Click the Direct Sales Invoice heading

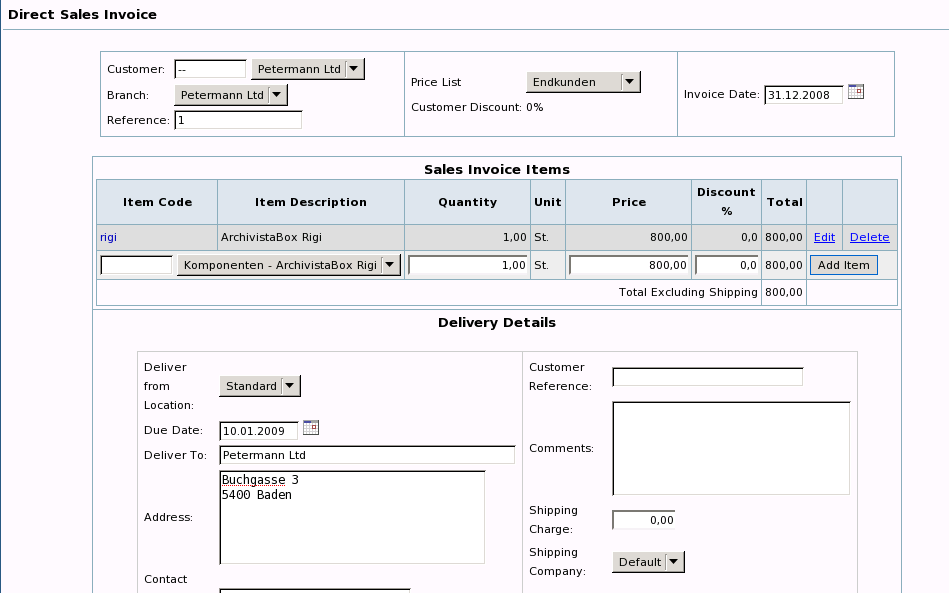pos(82,15)
